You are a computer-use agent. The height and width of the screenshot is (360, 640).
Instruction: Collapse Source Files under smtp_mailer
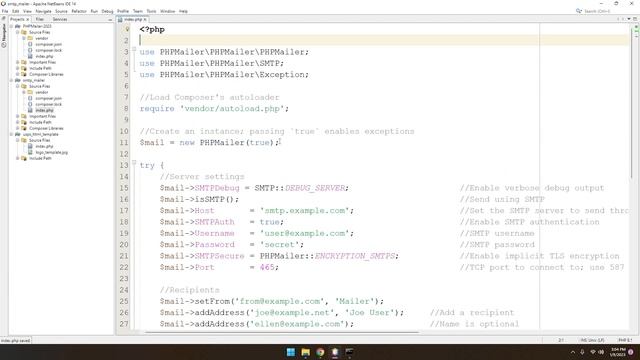pos(18,87)
